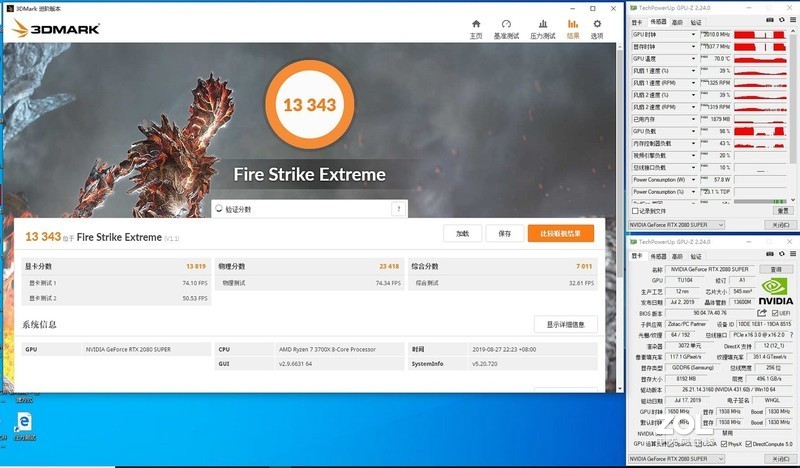Go to the 3DMark home (主页) icon

coord(476,28)
